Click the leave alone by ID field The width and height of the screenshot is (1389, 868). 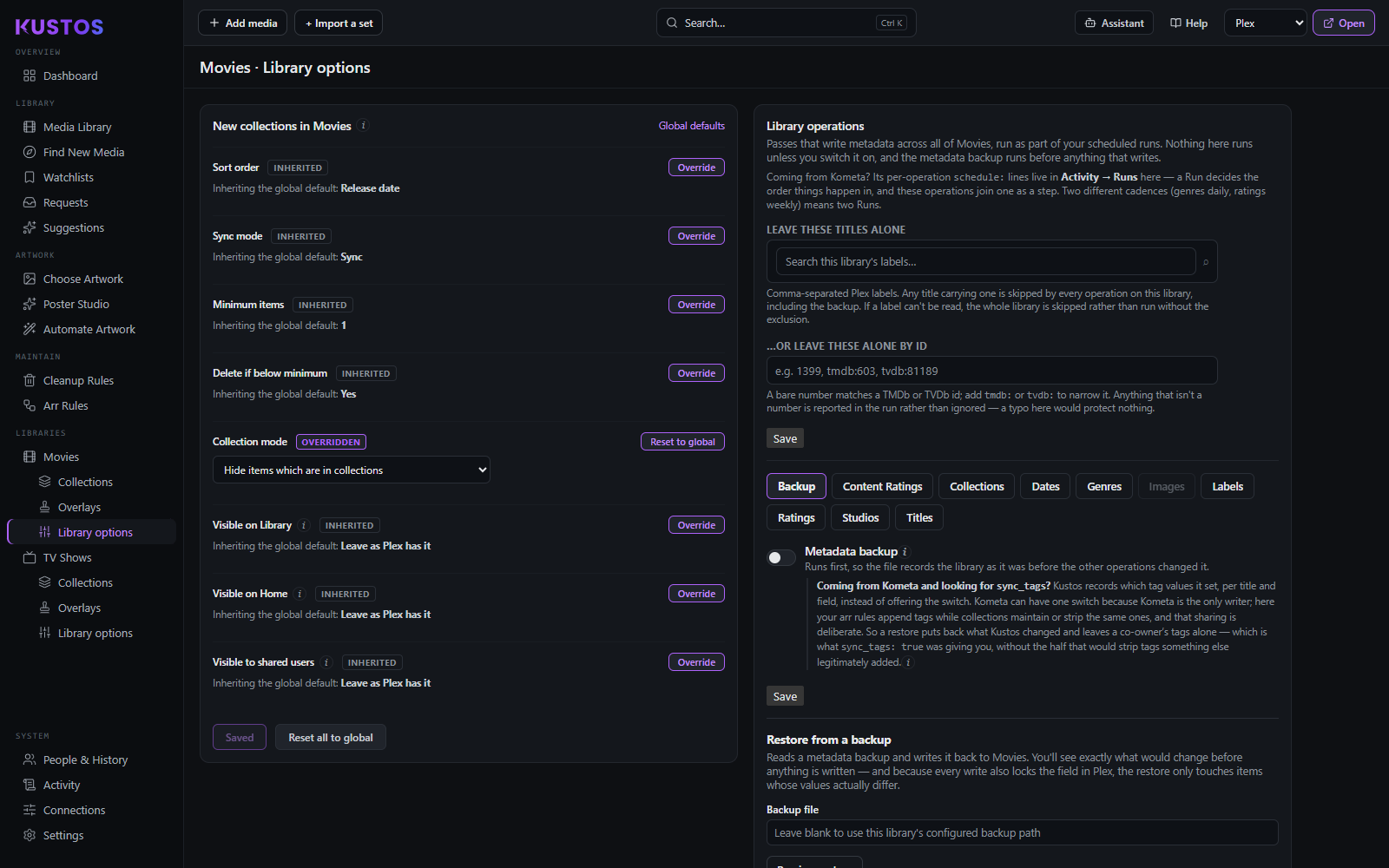point(991,371)
